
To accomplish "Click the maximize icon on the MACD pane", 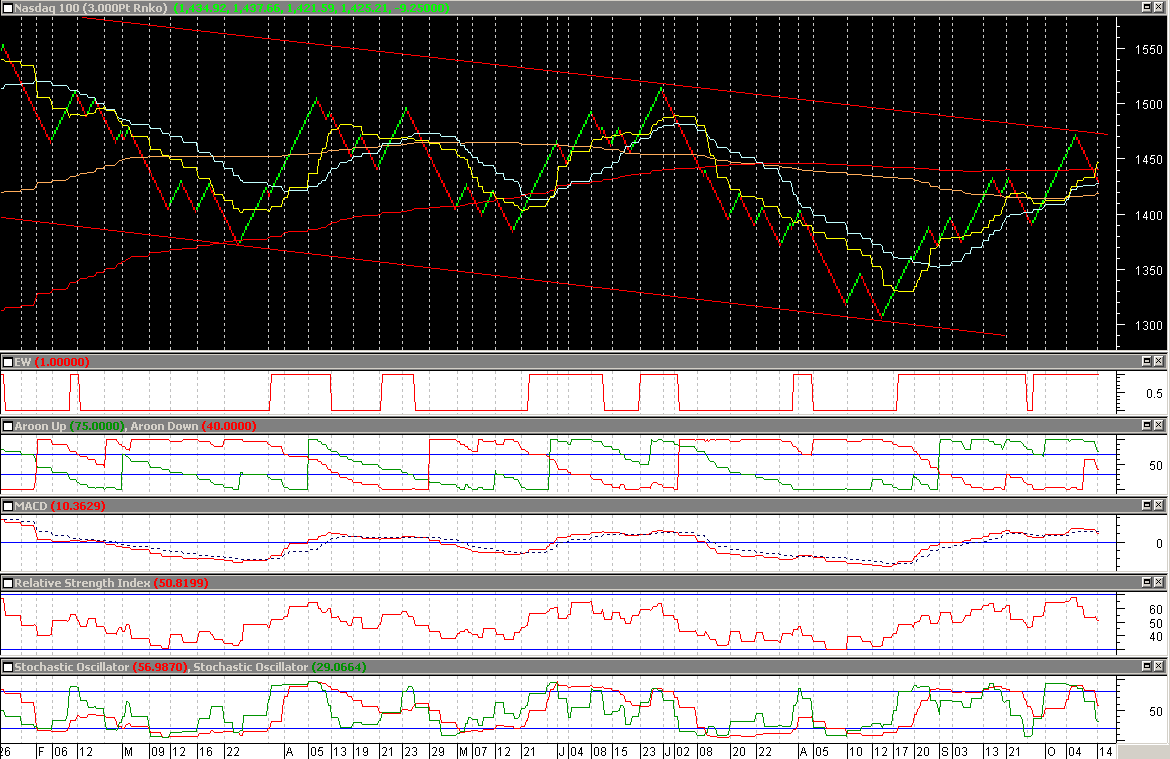I will pos(1147,506).
